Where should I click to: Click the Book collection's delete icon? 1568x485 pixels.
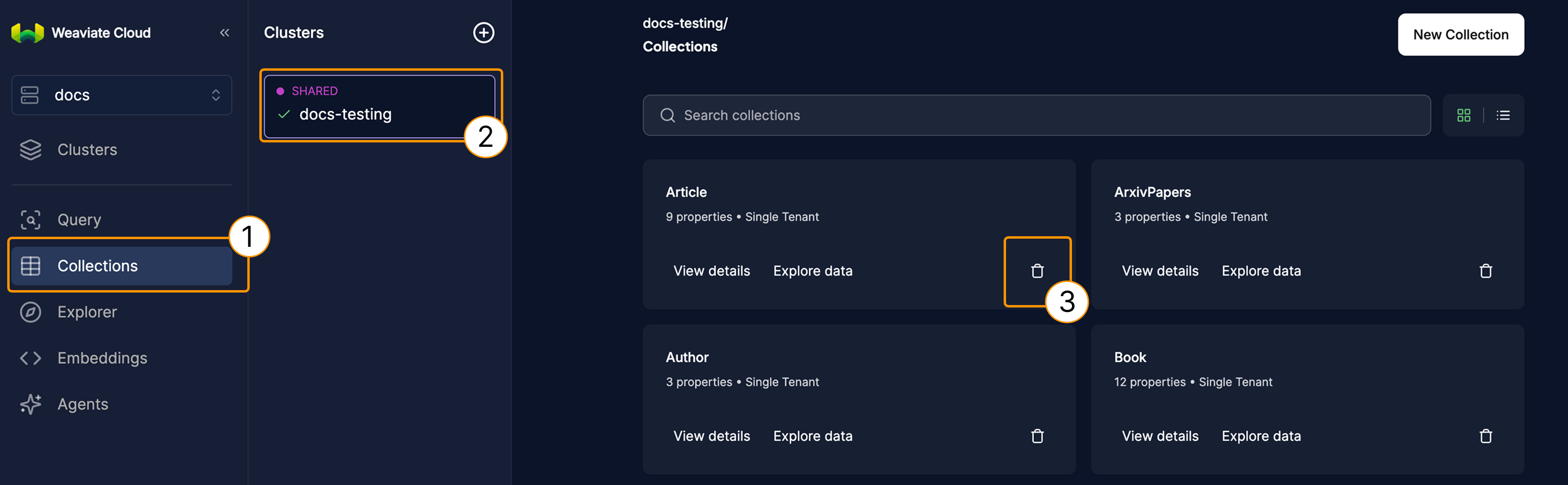click(1485, 436)
